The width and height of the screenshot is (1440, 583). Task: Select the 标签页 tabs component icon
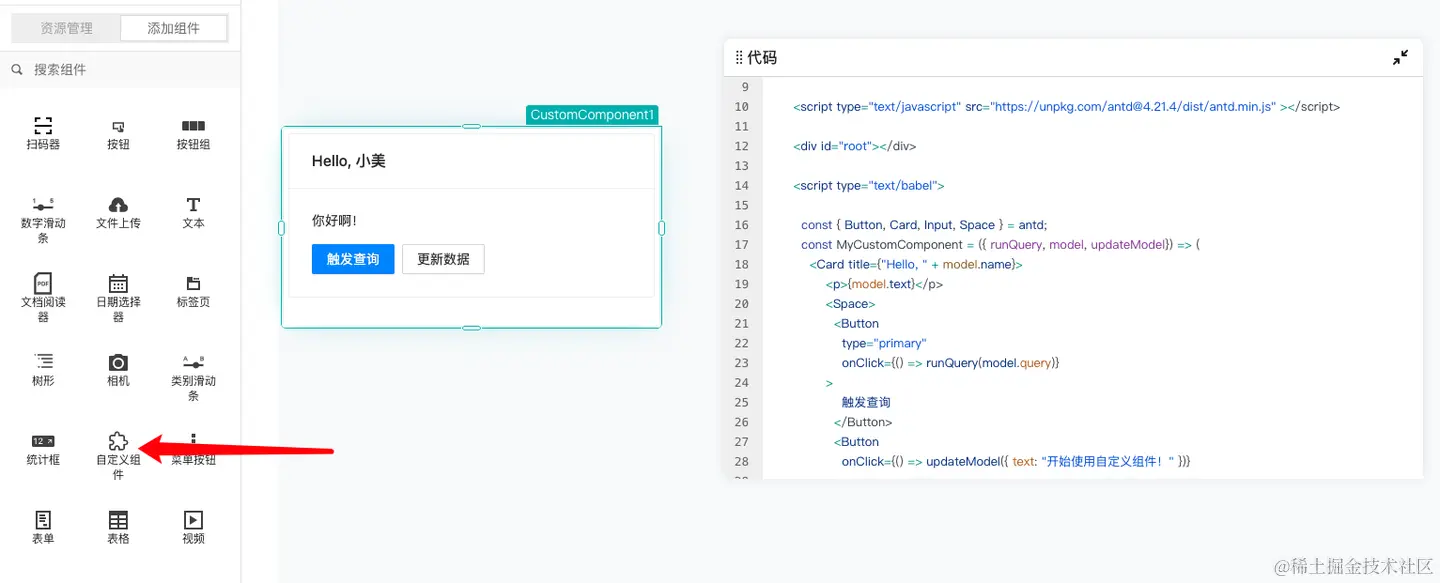pyautogui.click(x=193, y=284)
